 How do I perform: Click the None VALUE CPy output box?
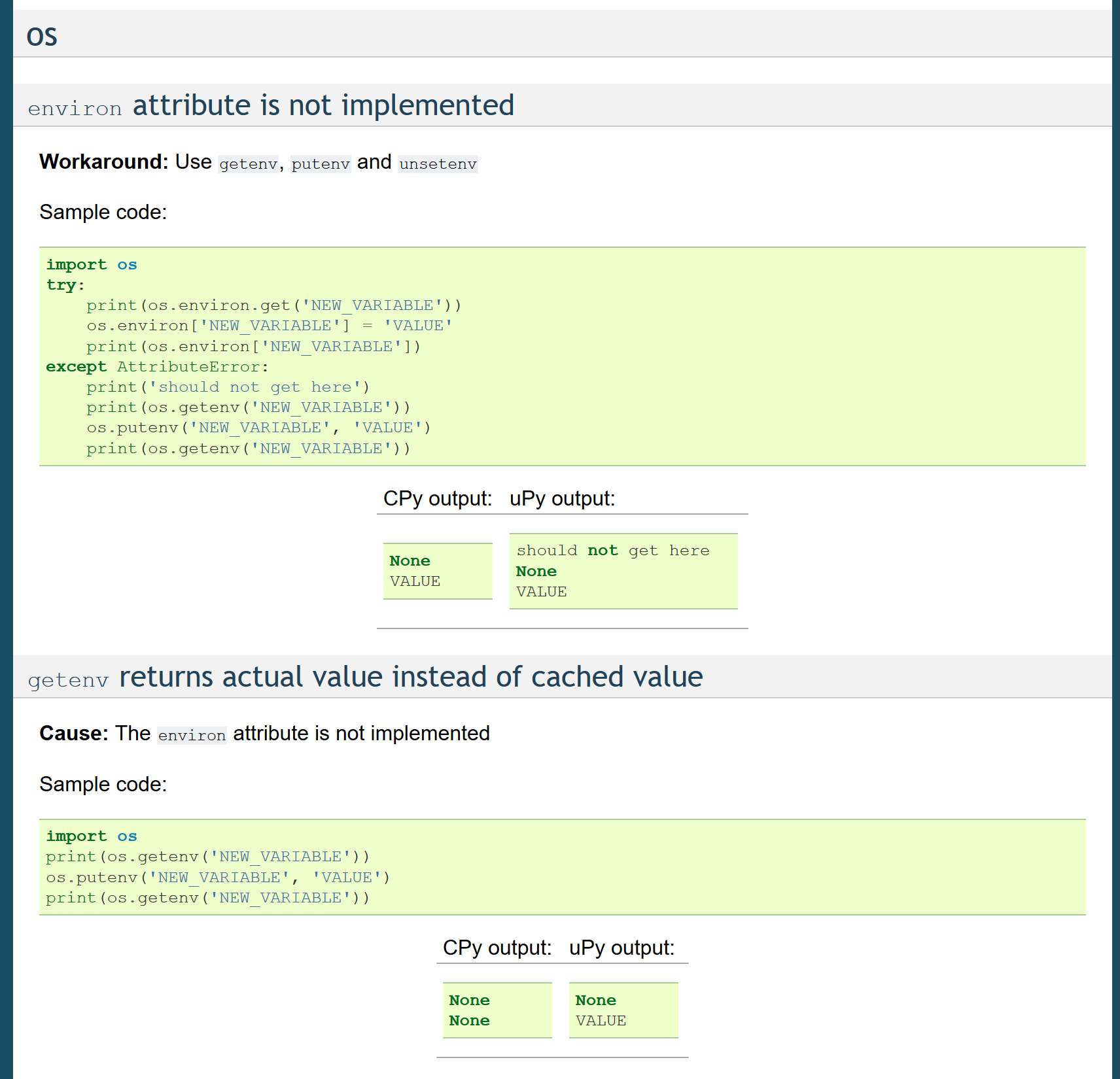pyautogui.click(x=437, y=570)
